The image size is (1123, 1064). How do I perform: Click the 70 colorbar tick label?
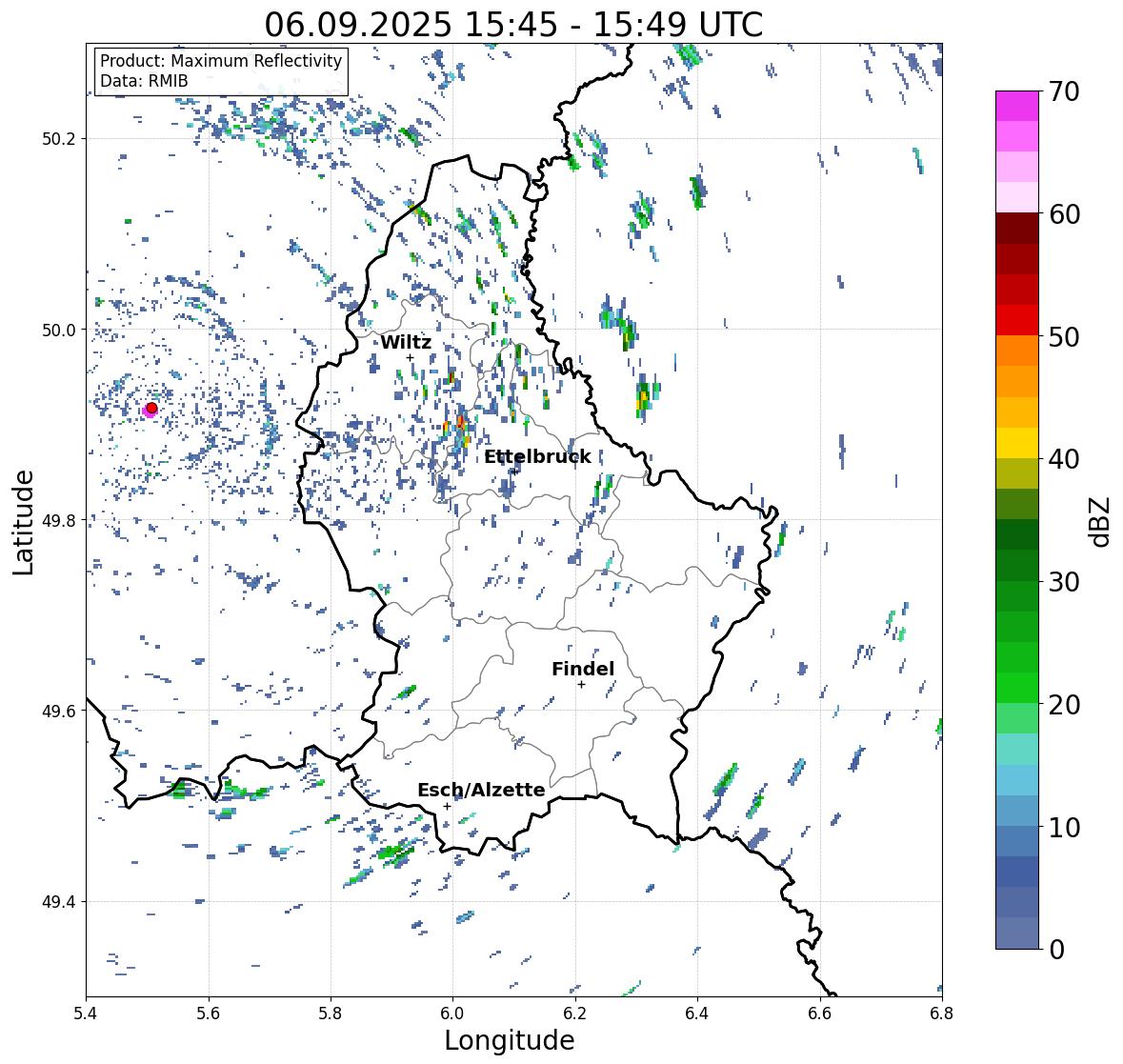pos(1064,91)
